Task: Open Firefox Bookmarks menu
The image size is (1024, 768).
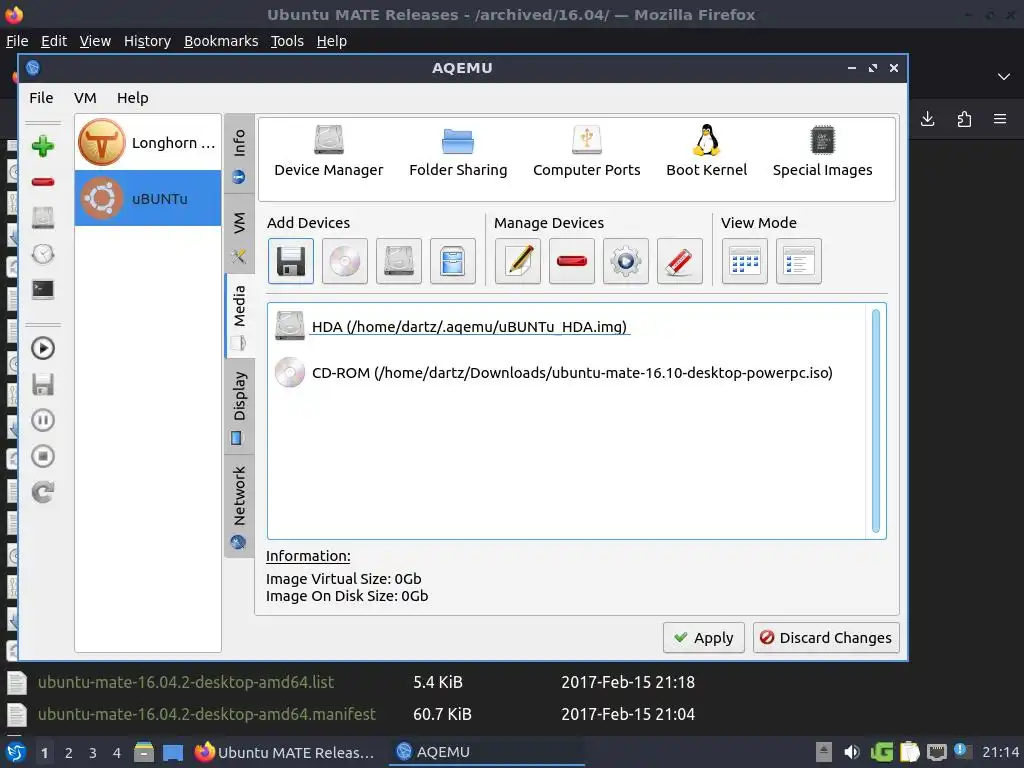Action: tap(221, 41)
